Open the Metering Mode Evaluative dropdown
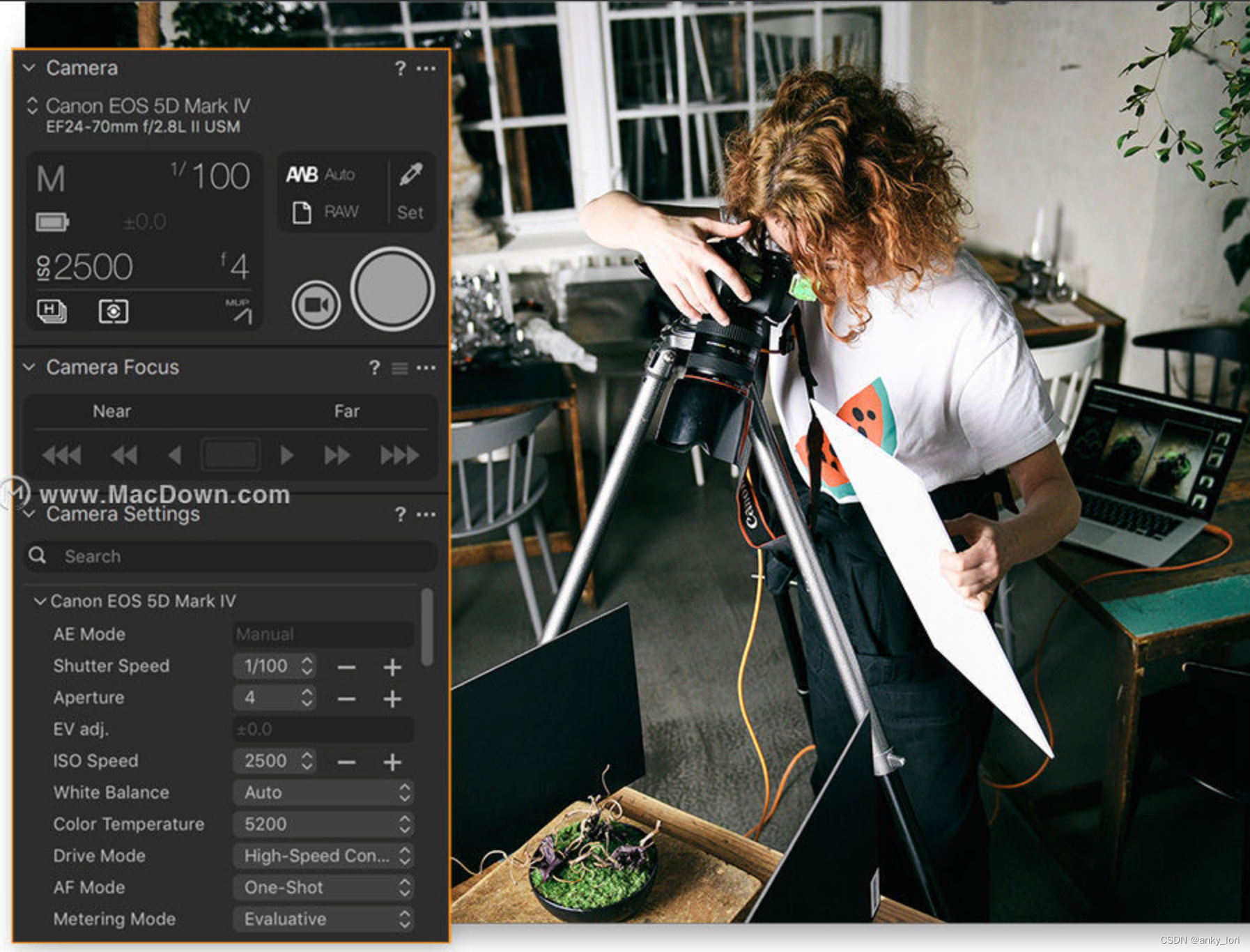The width and height of the screenshot is (1250, 952). [x=323, y=919]
